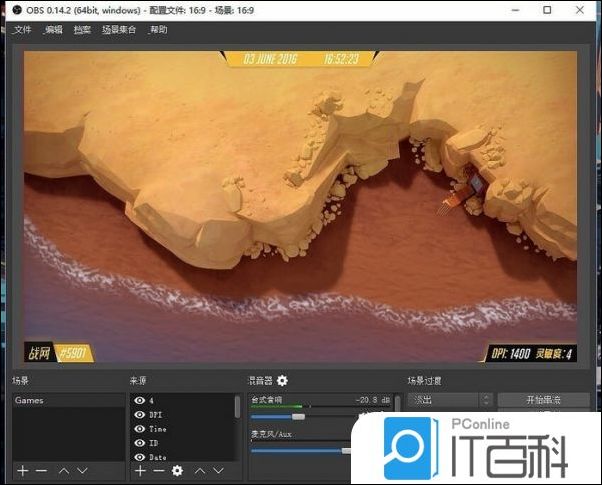The width and height of the screenshot is (602, 485).
Task: Toggle visibility of Date source
Action: [139, 457]
